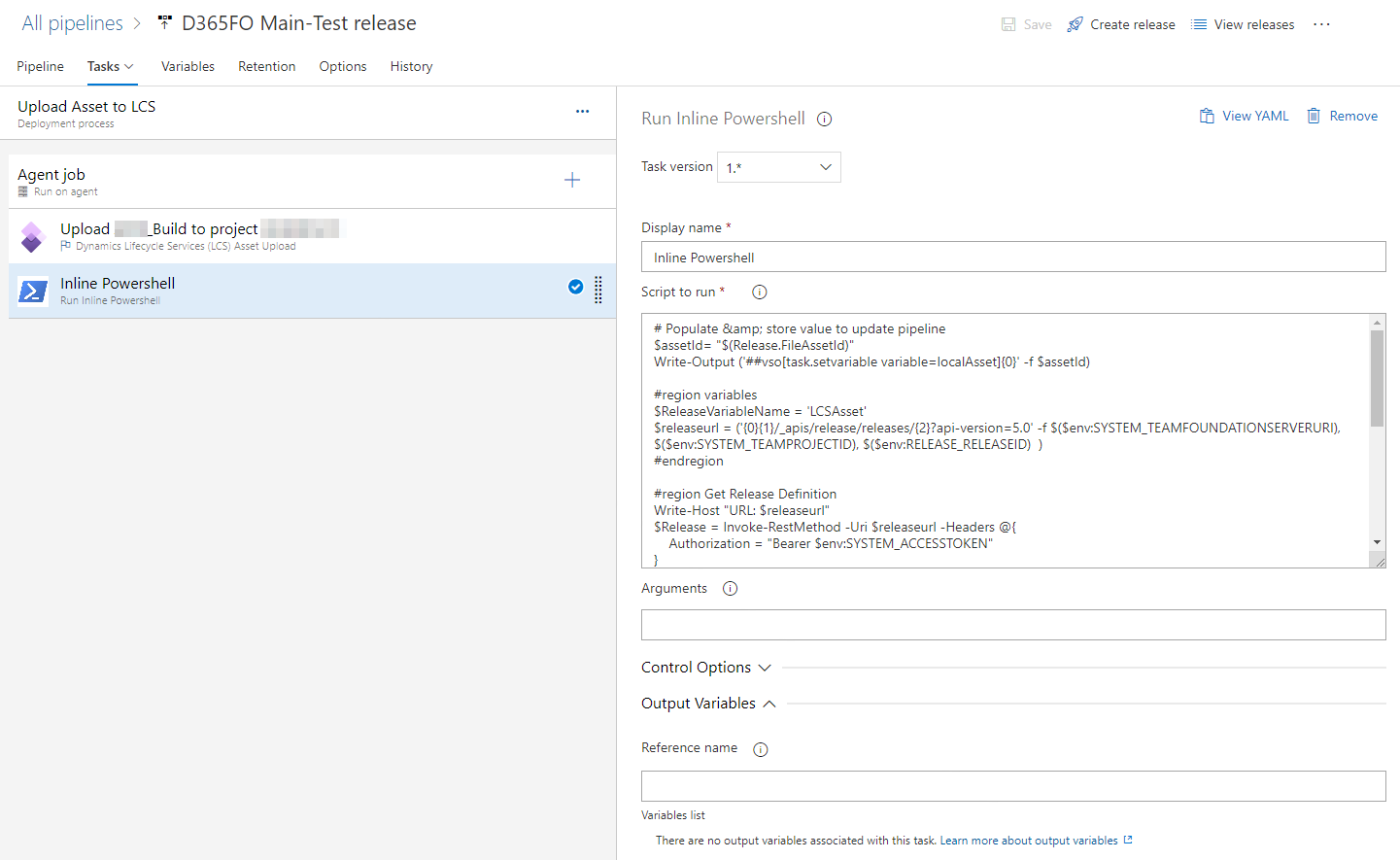Open the top-right ellipsis menu
1400x860 pixels.
[x=1321, y=24]
